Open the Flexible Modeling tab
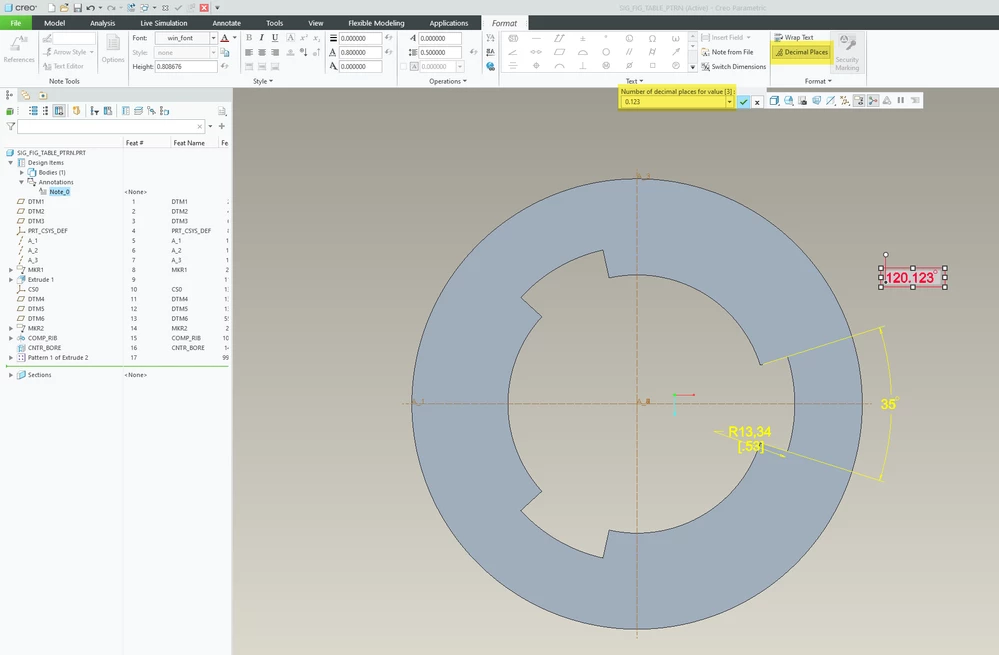 (x=376, y=23)
